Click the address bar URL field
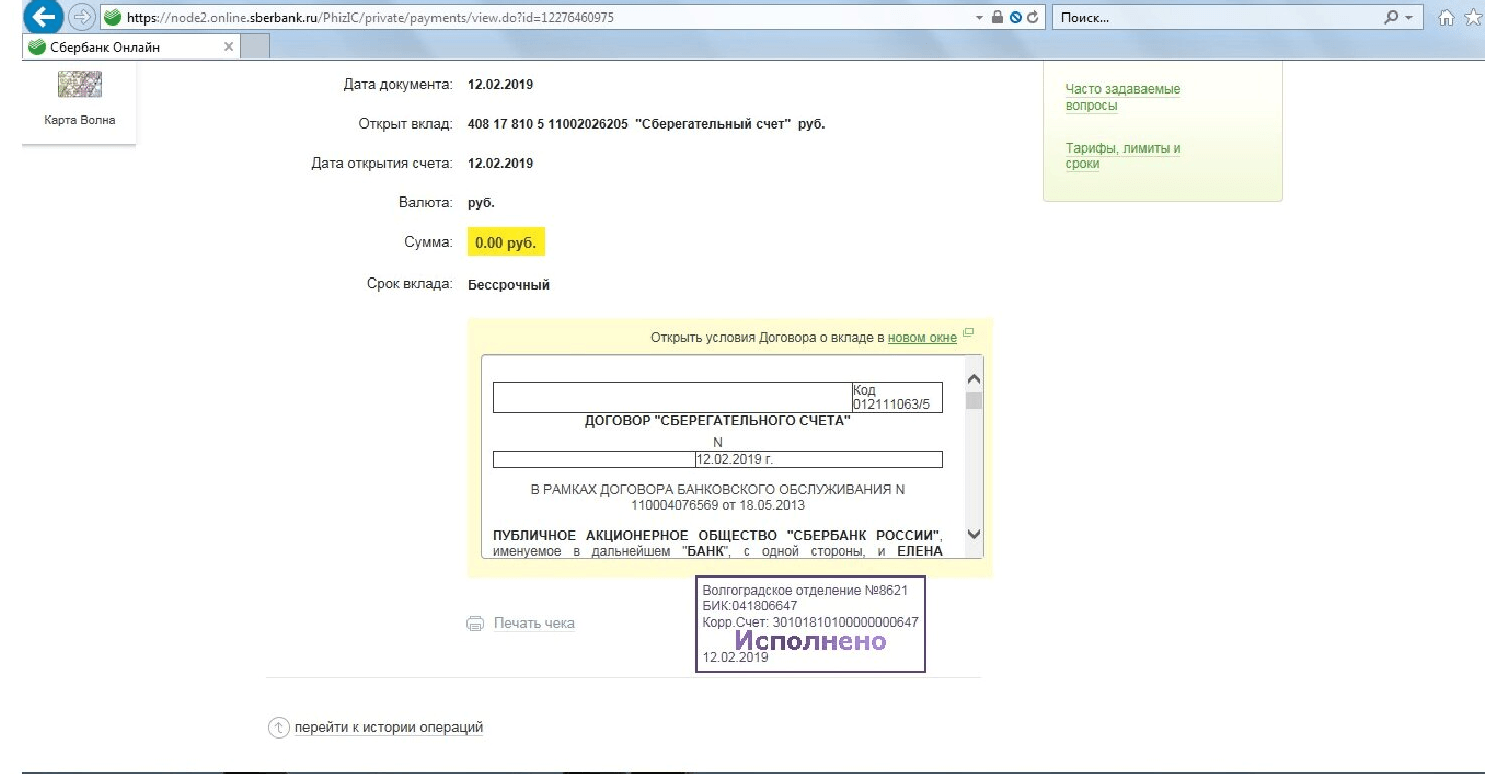 click(x=540, y=18)
